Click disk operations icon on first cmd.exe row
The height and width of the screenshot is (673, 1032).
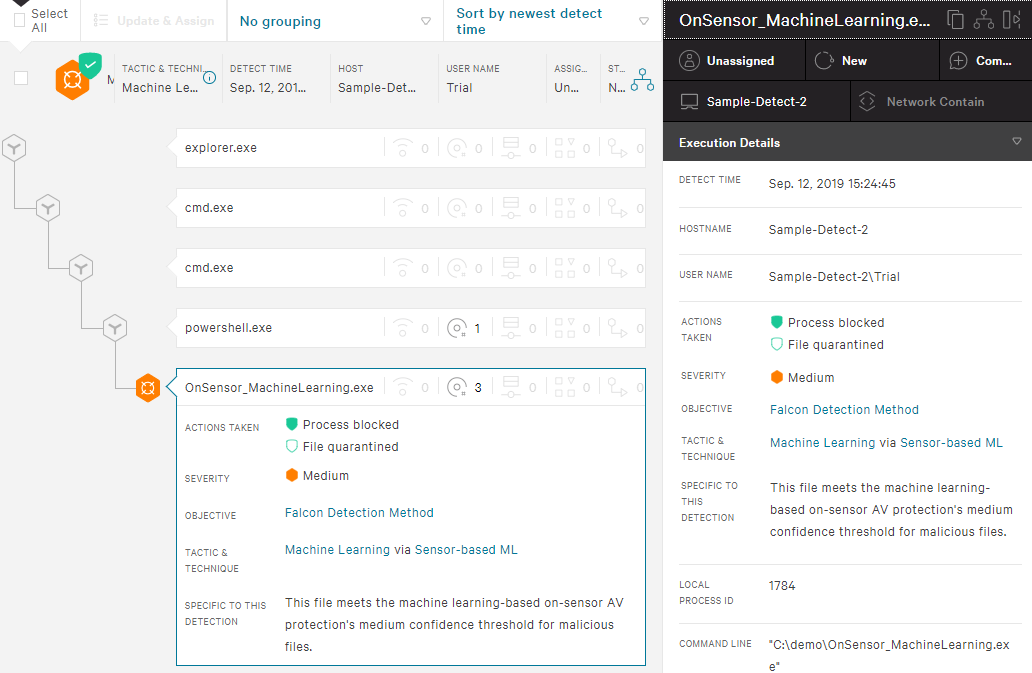(x=457, y=208)
